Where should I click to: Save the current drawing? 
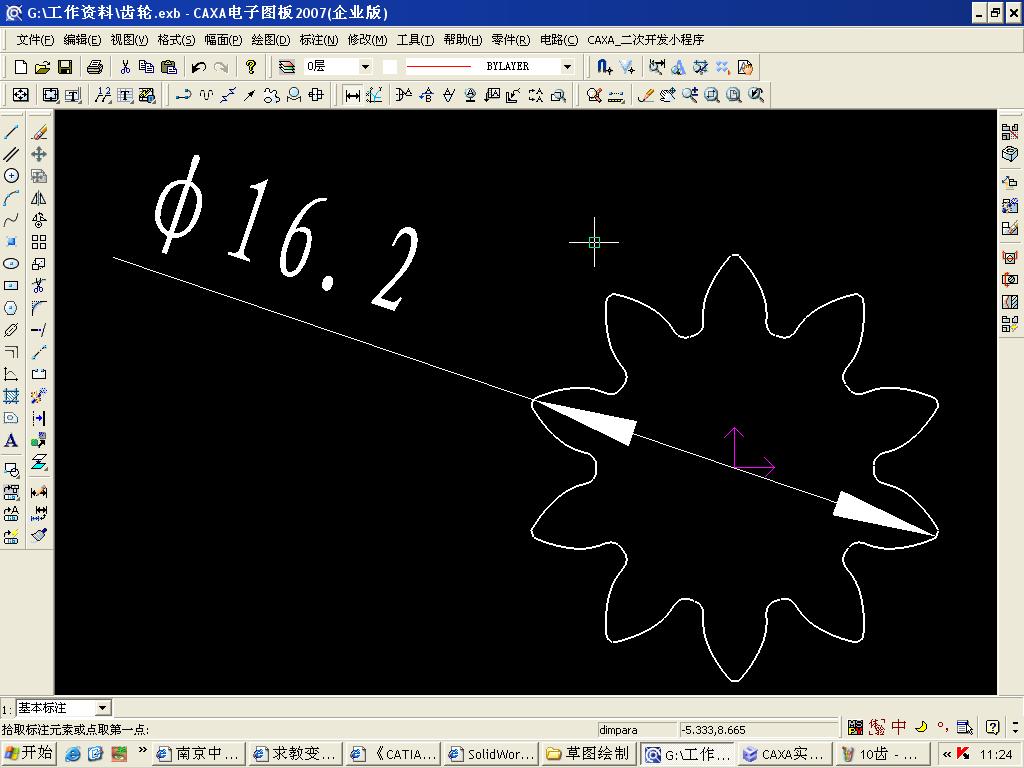pyautogui.click(x=65, y=67)
